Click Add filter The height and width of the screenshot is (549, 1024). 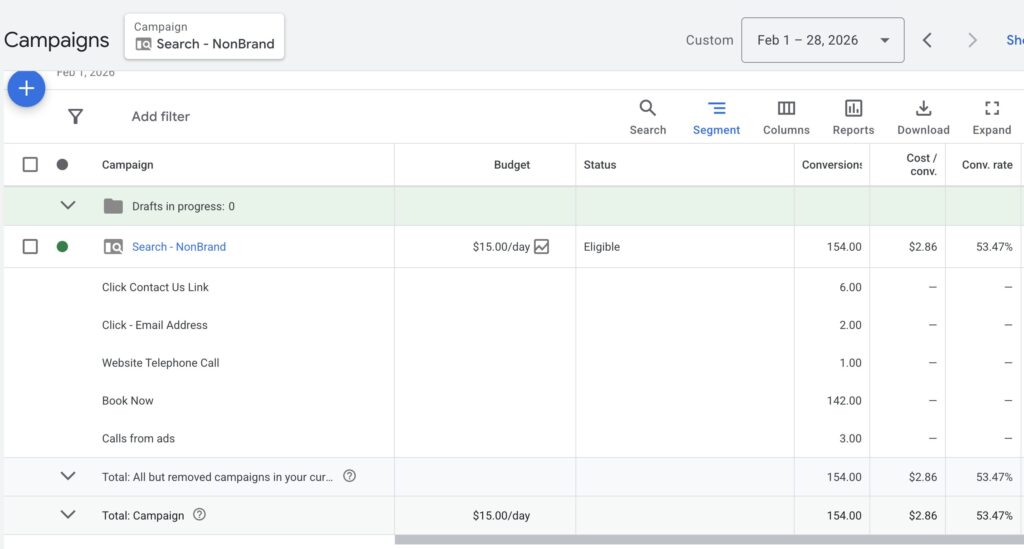(161, 116)
